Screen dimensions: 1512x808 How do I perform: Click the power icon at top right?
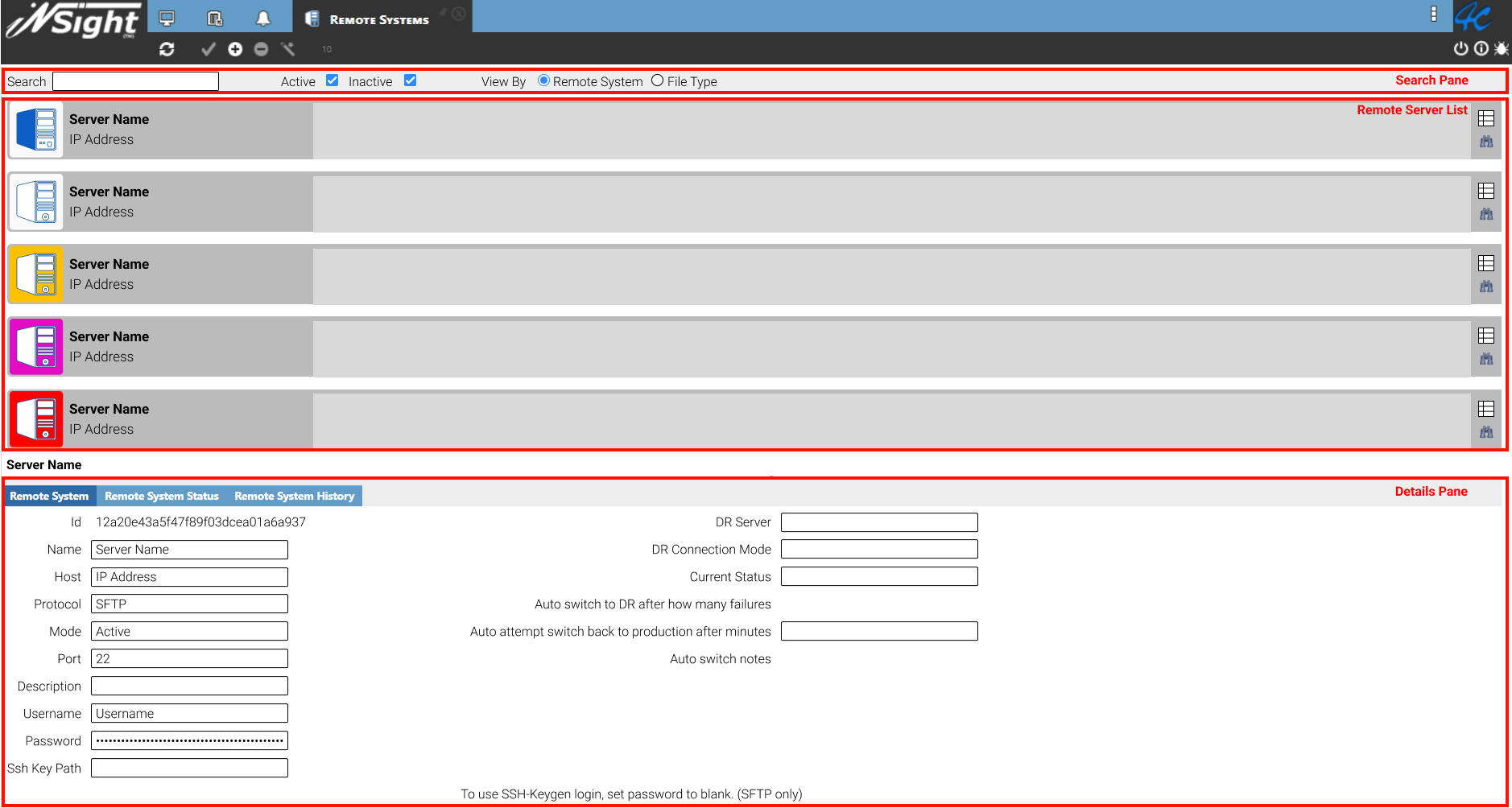(x=1460, y=48)
